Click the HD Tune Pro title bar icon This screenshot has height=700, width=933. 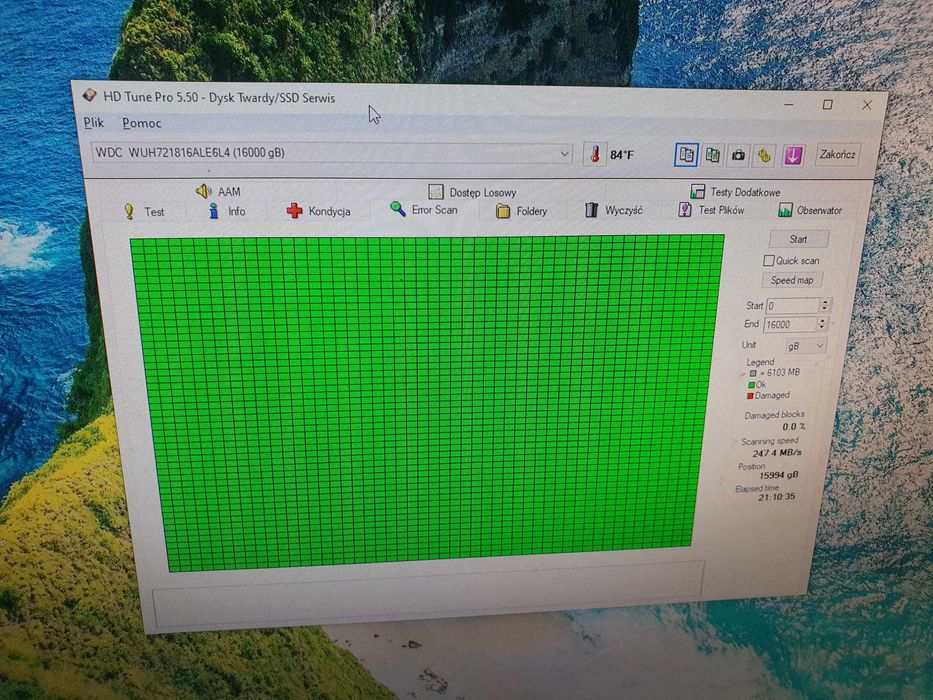[90, 95]
